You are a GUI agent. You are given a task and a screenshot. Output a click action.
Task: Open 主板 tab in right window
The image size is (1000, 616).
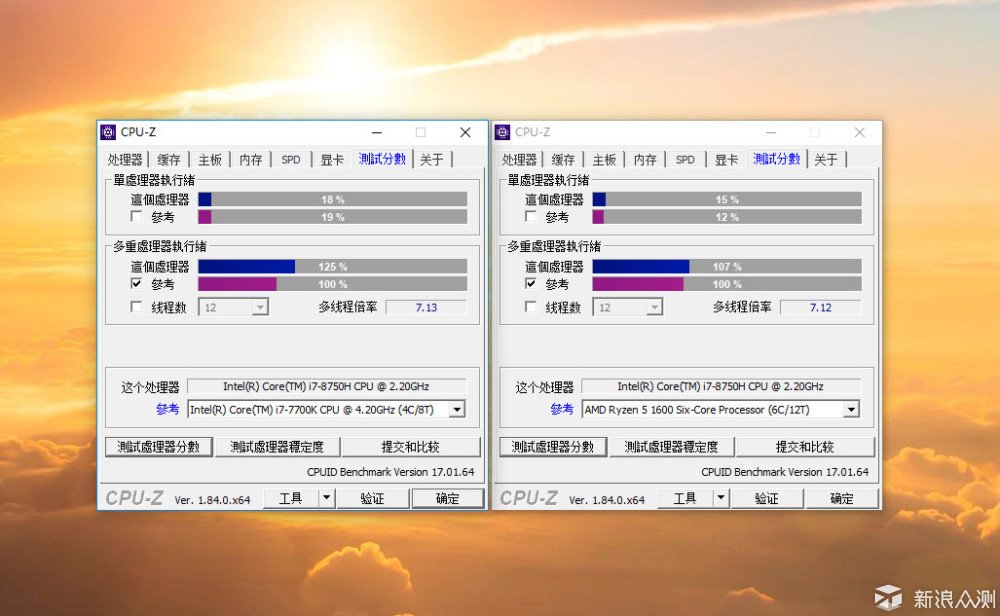pos(604,159)
